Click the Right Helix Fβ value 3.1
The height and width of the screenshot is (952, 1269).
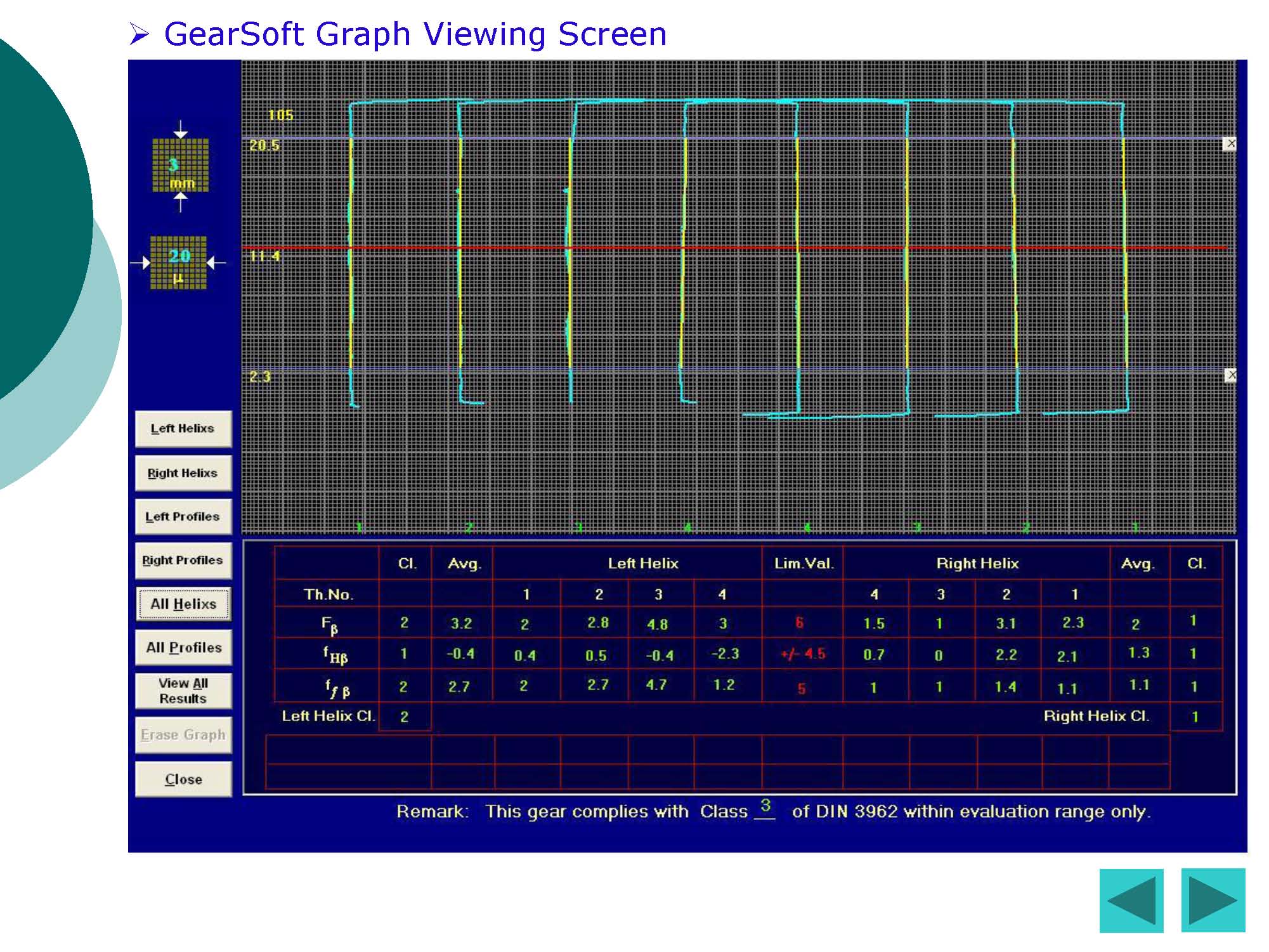[x=1006, y=623]
